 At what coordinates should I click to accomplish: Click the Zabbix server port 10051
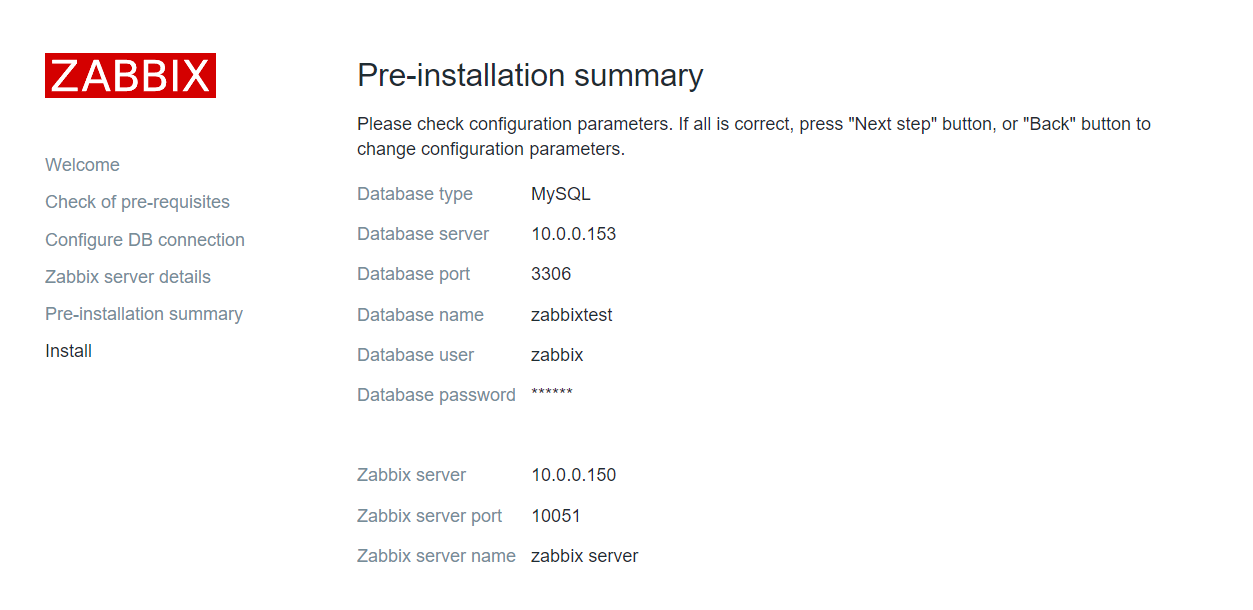click(x=556, y=516)
